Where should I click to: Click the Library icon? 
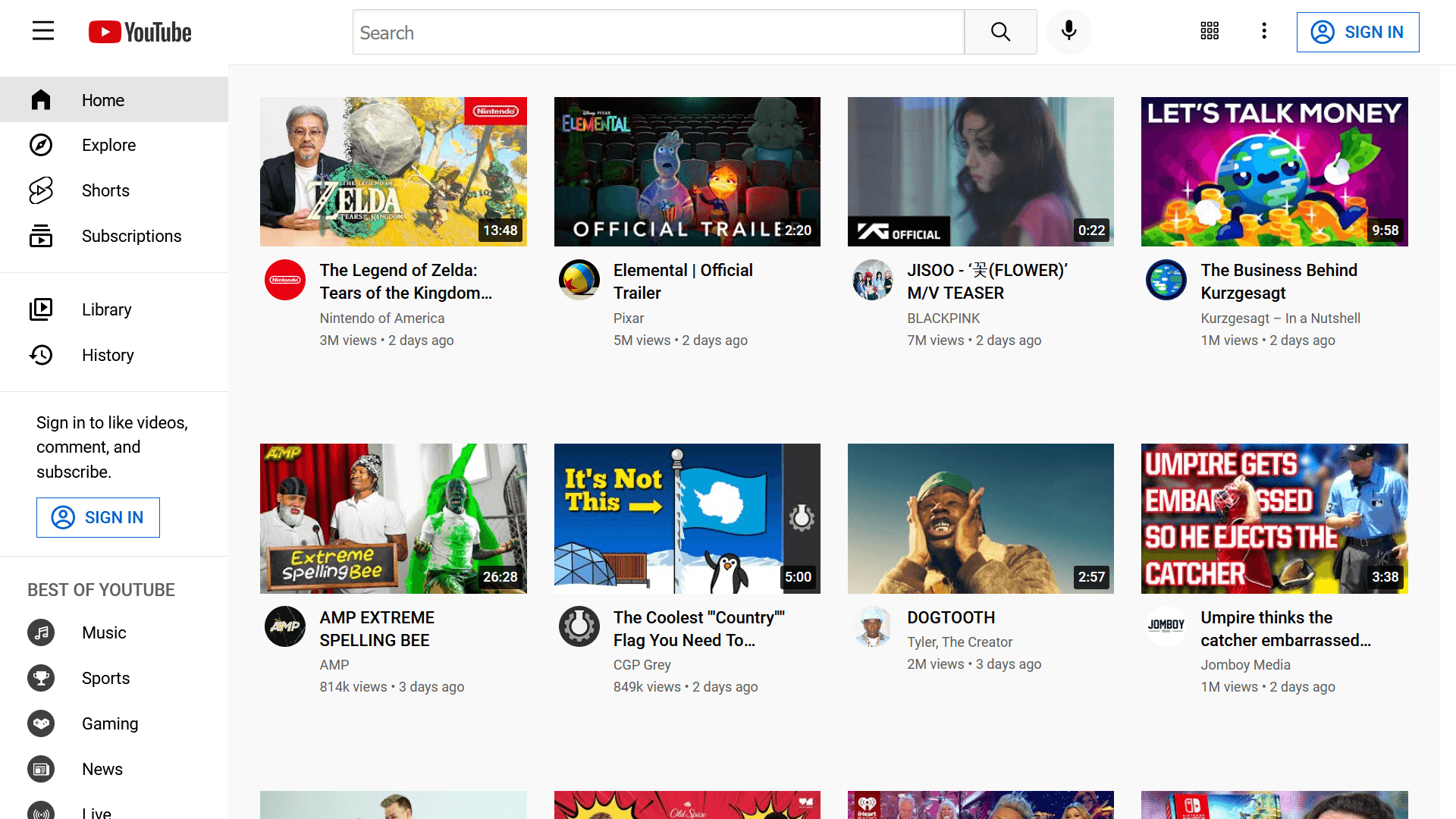pyautogui.click(x=41, y=309)
